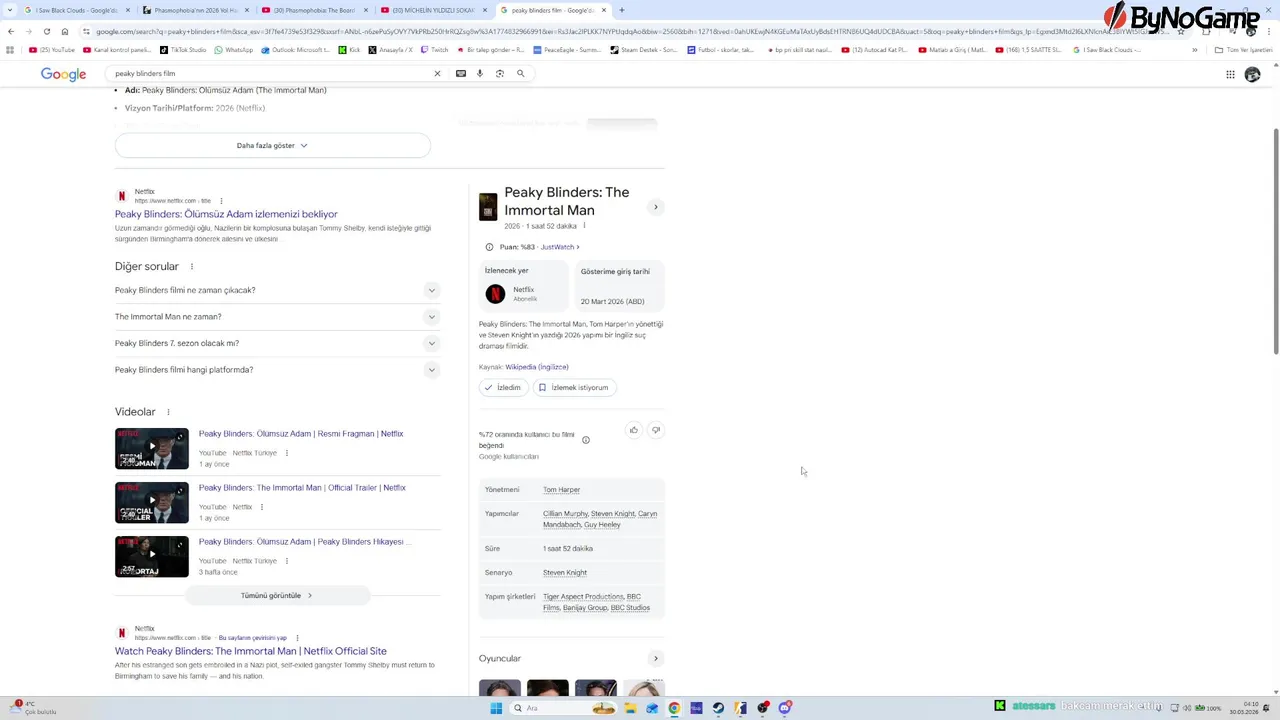Screen dimensions: 1280x720
Task: Go to the browser home page
Action: click(65, 31)
